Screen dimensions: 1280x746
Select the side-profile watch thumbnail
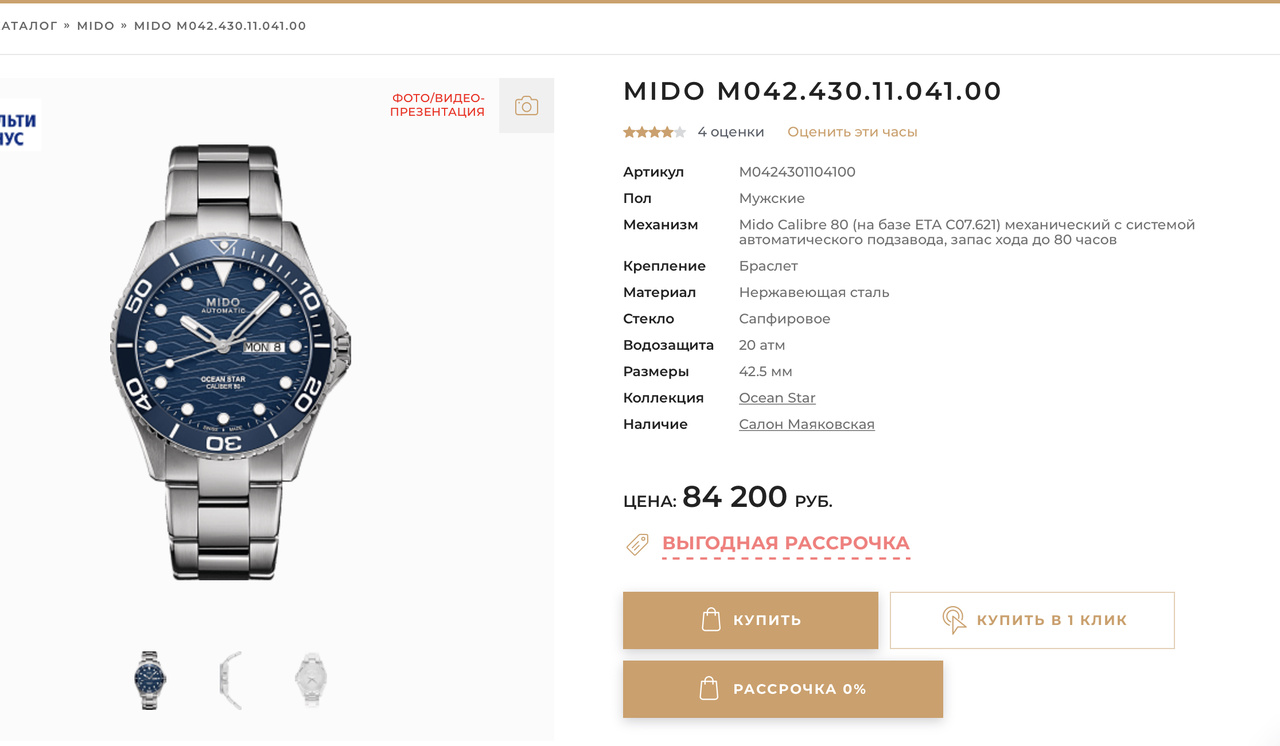[231, 680]
